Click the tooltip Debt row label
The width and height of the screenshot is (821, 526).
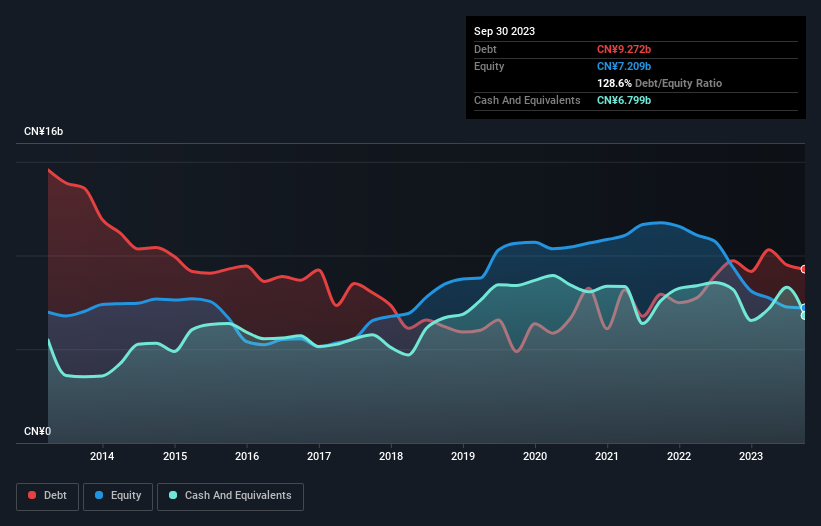point(485,49)
